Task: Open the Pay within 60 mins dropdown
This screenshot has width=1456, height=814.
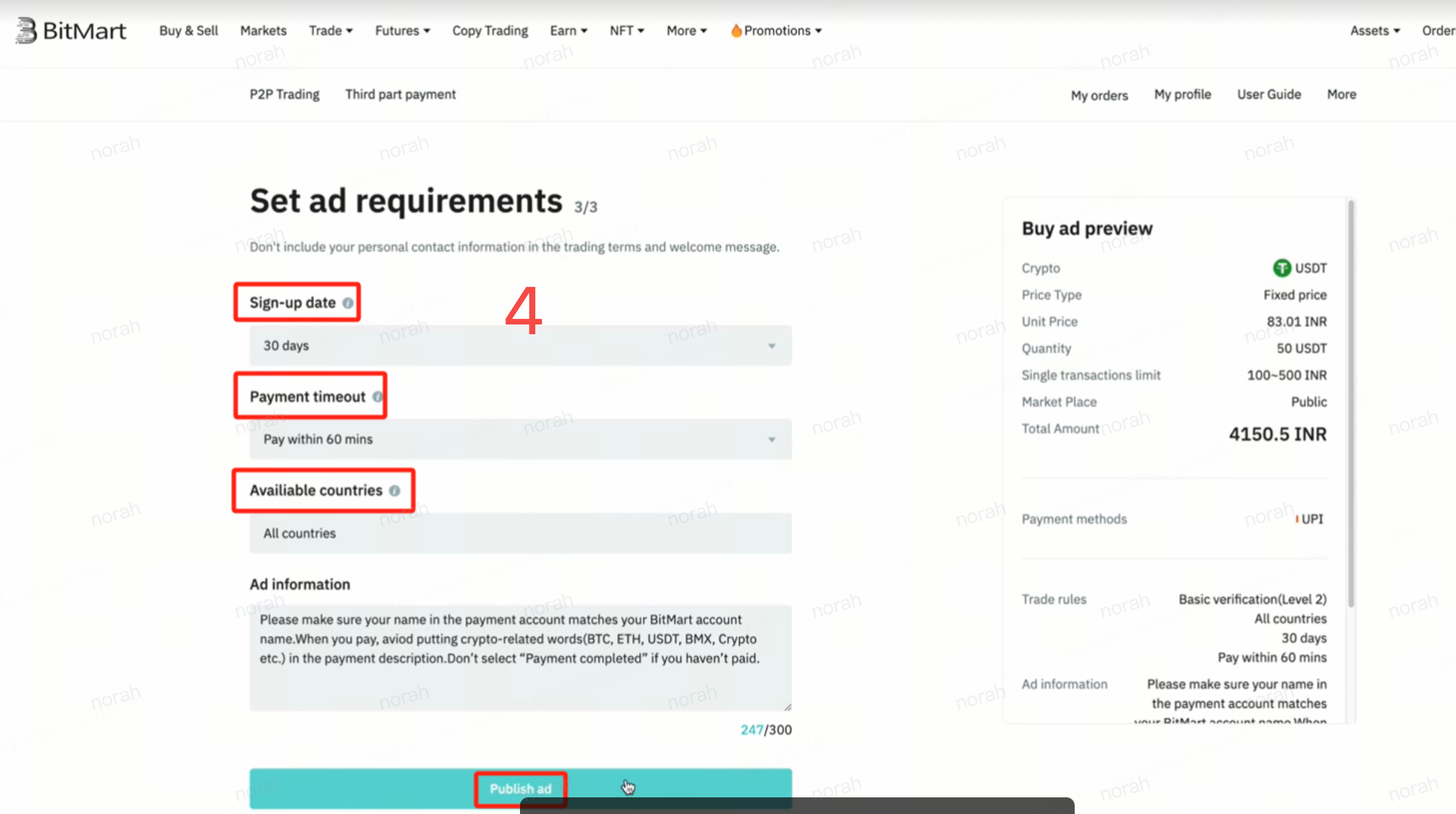Action: point(521,439)
